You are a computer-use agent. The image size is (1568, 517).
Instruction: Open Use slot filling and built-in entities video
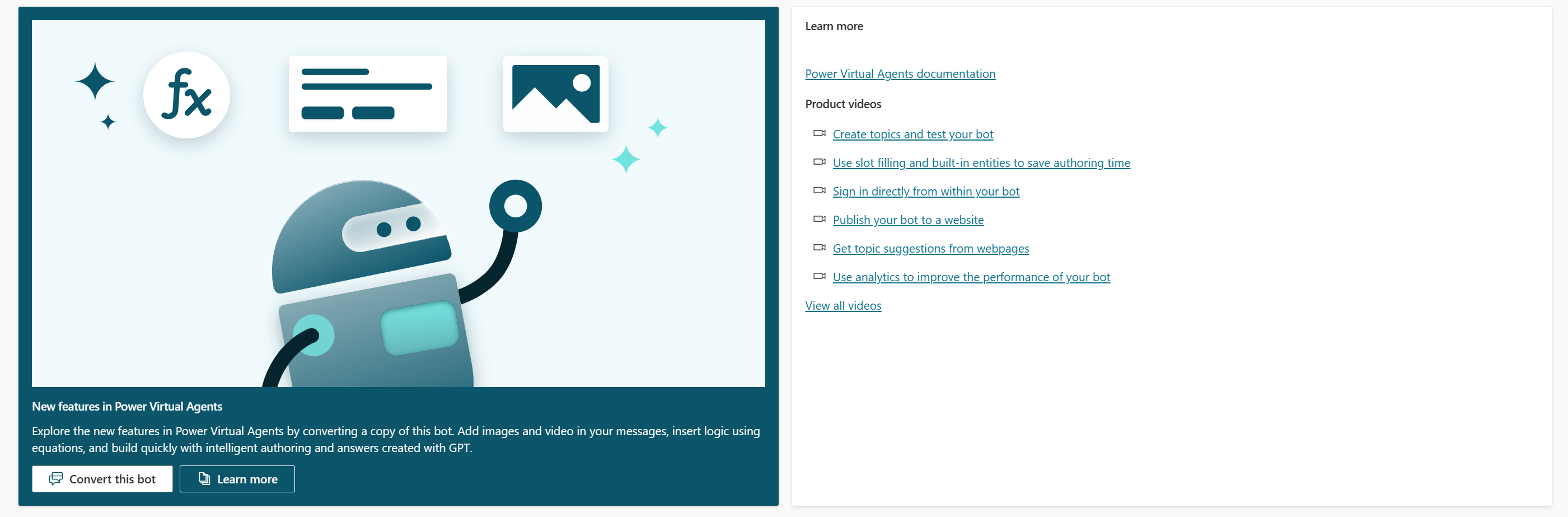pyautogui.click(x=981, y=162)
